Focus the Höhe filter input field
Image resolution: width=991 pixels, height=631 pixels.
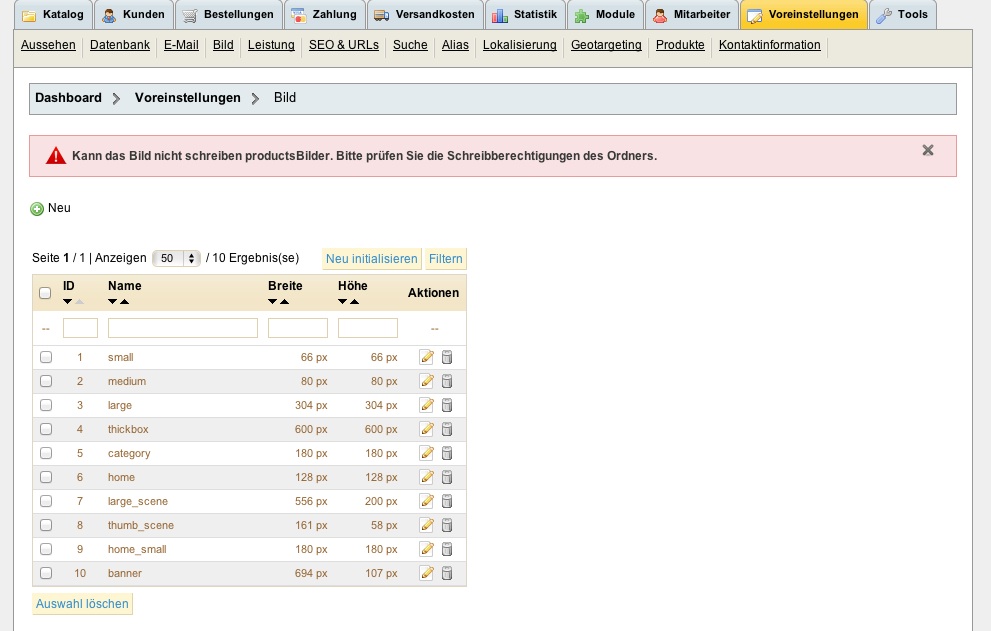tap(368, 328)
